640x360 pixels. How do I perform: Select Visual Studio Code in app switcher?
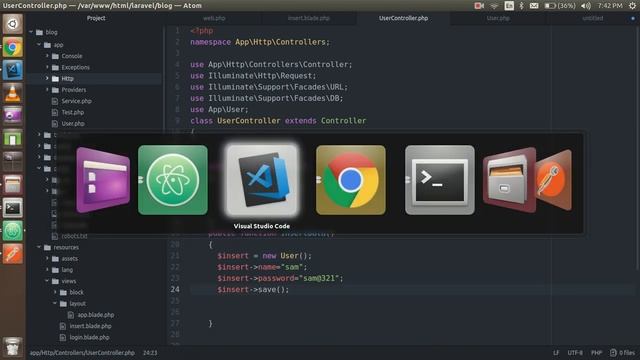tap(262, 180)
